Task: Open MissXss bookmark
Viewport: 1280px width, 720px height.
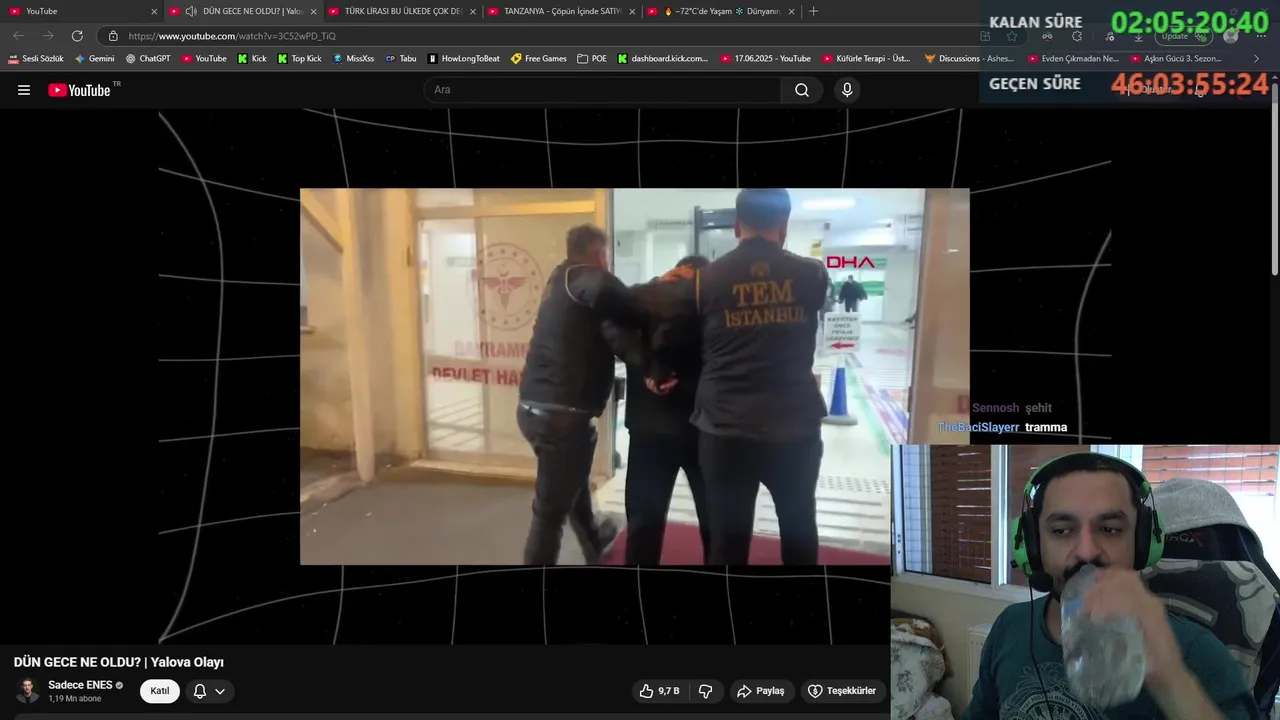Action: pos(353,59)
